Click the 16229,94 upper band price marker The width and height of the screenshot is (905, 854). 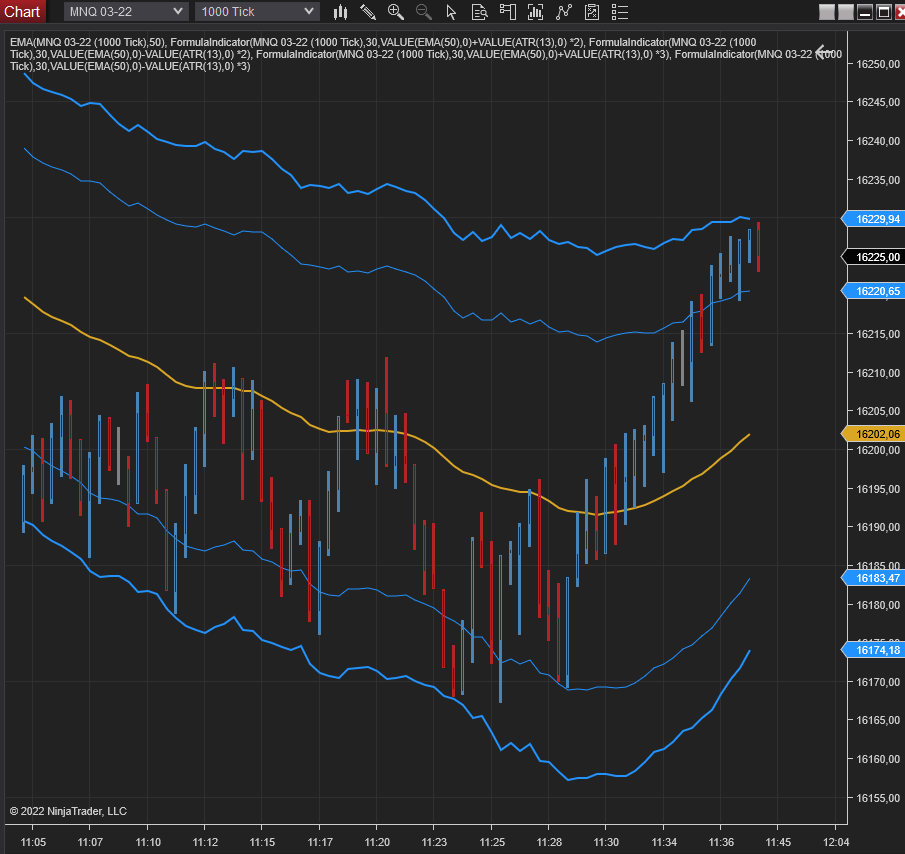click(x=874, y=219)
